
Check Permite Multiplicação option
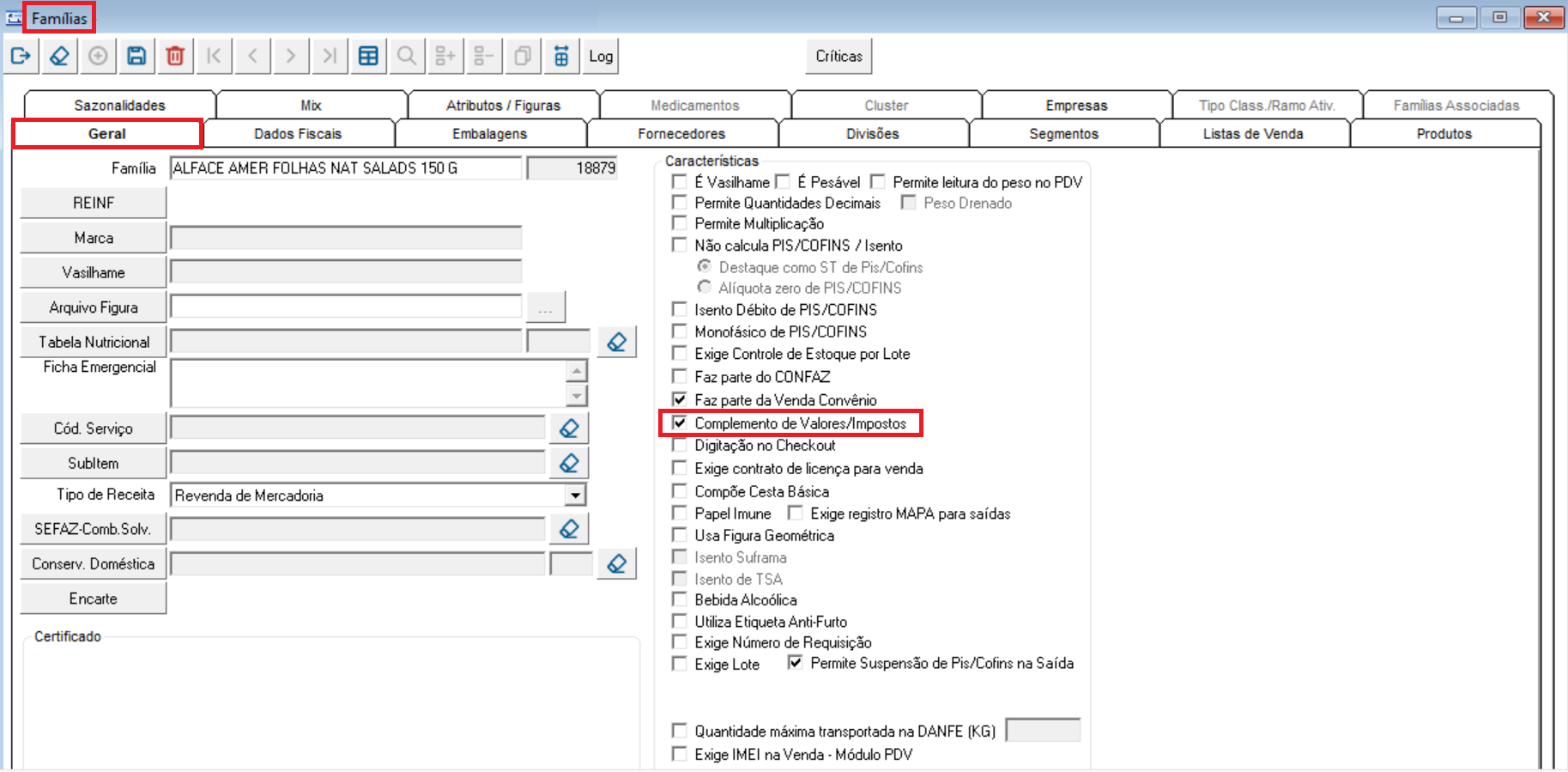pyautogui.click(x=679, y=222)
